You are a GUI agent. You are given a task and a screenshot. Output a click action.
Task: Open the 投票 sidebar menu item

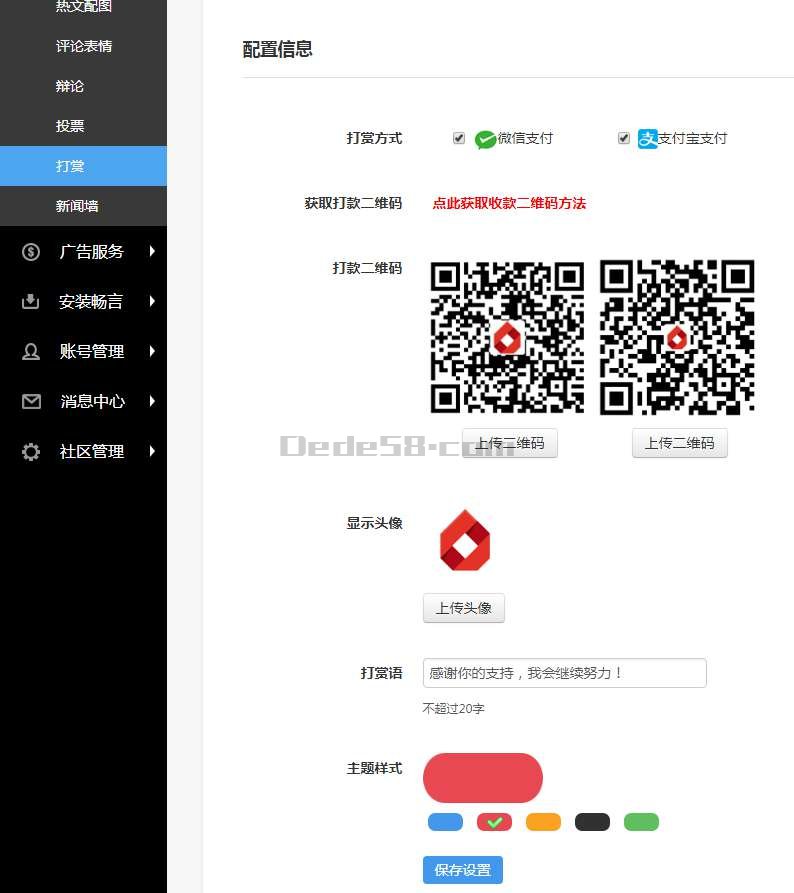pos(70,126)
